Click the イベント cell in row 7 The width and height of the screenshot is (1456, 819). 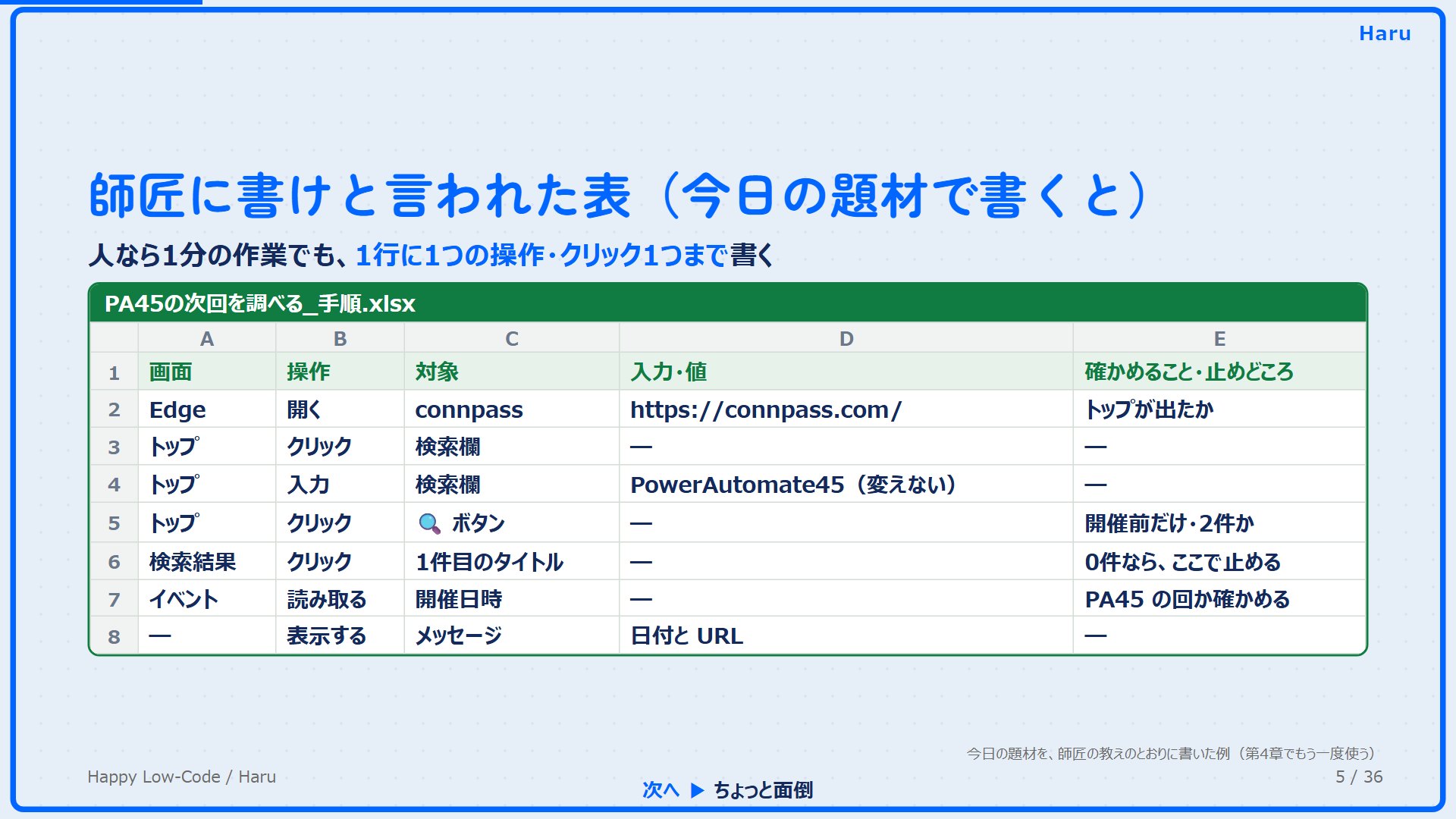206,599
